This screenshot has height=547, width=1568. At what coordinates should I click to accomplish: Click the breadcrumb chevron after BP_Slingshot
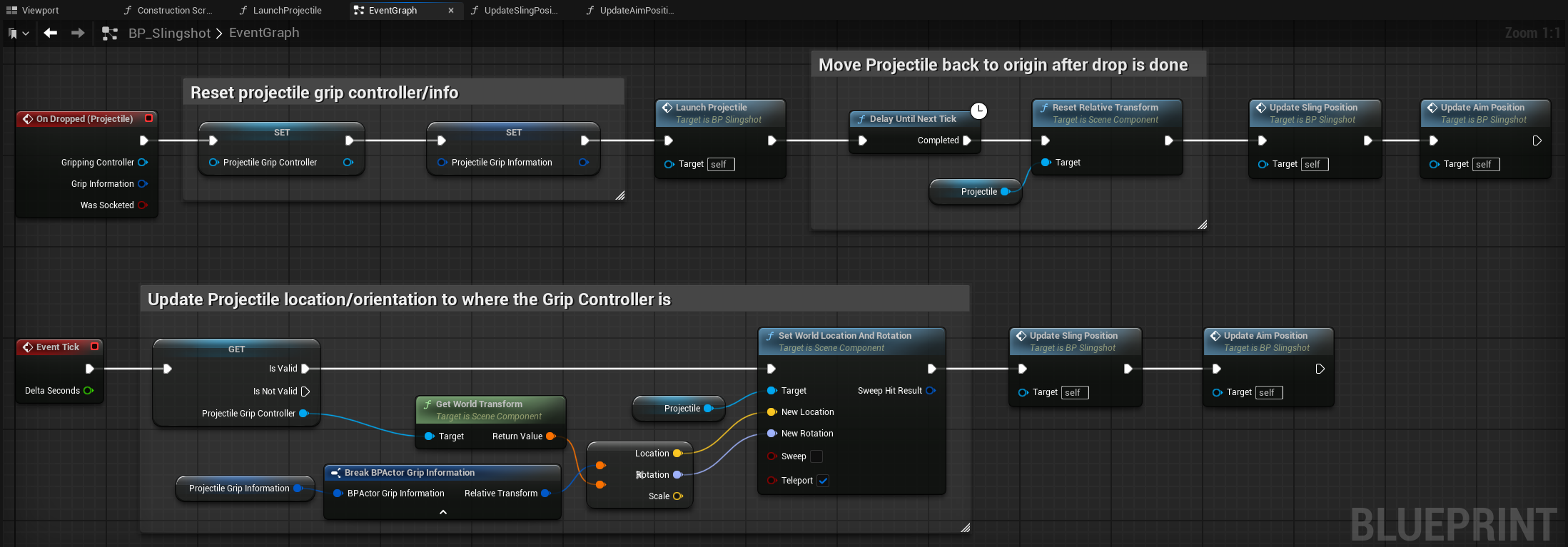point(219,34)
